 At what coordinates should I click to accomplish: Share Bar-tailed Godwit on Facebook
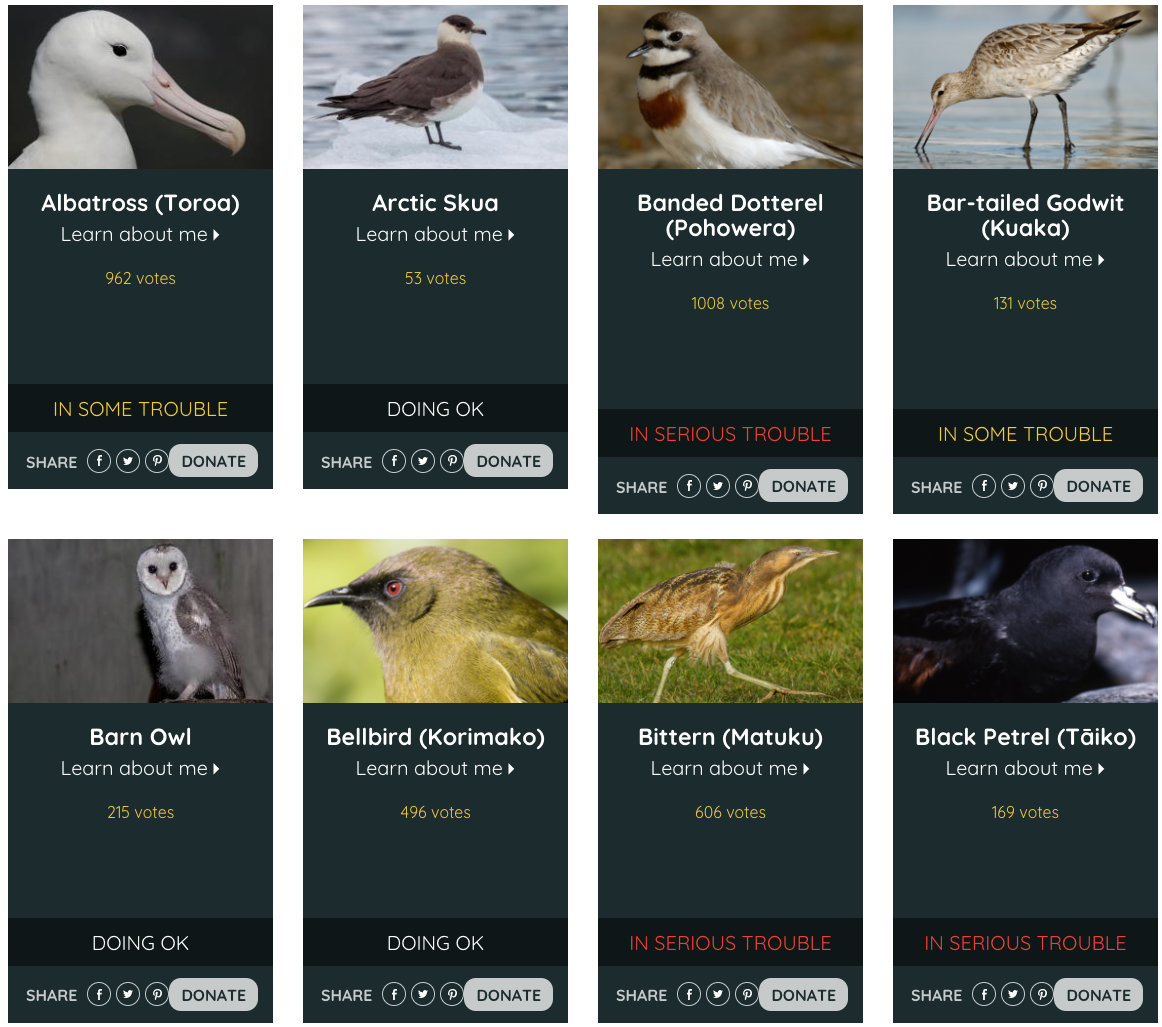click(x=984, y=486)
